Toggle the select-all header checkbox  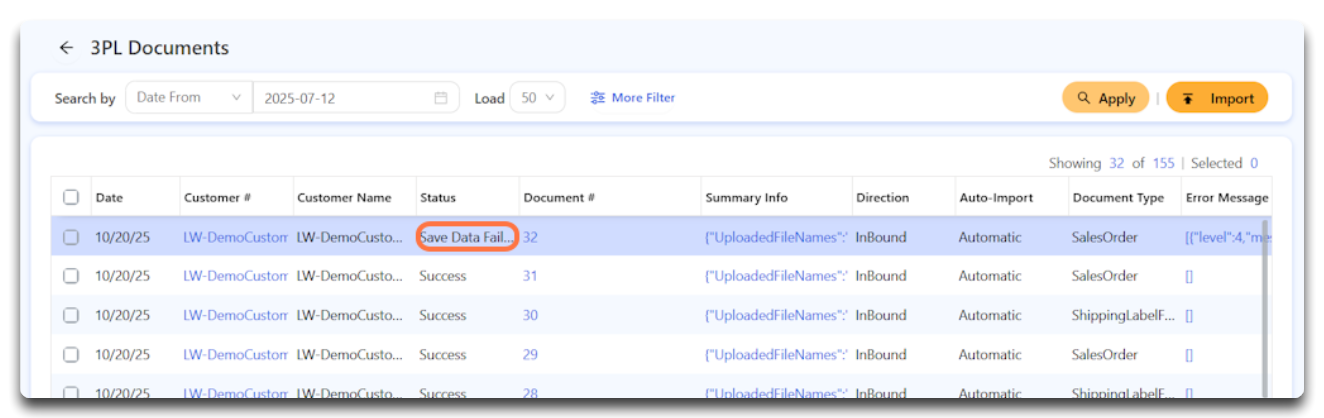(x=71, y=197)
